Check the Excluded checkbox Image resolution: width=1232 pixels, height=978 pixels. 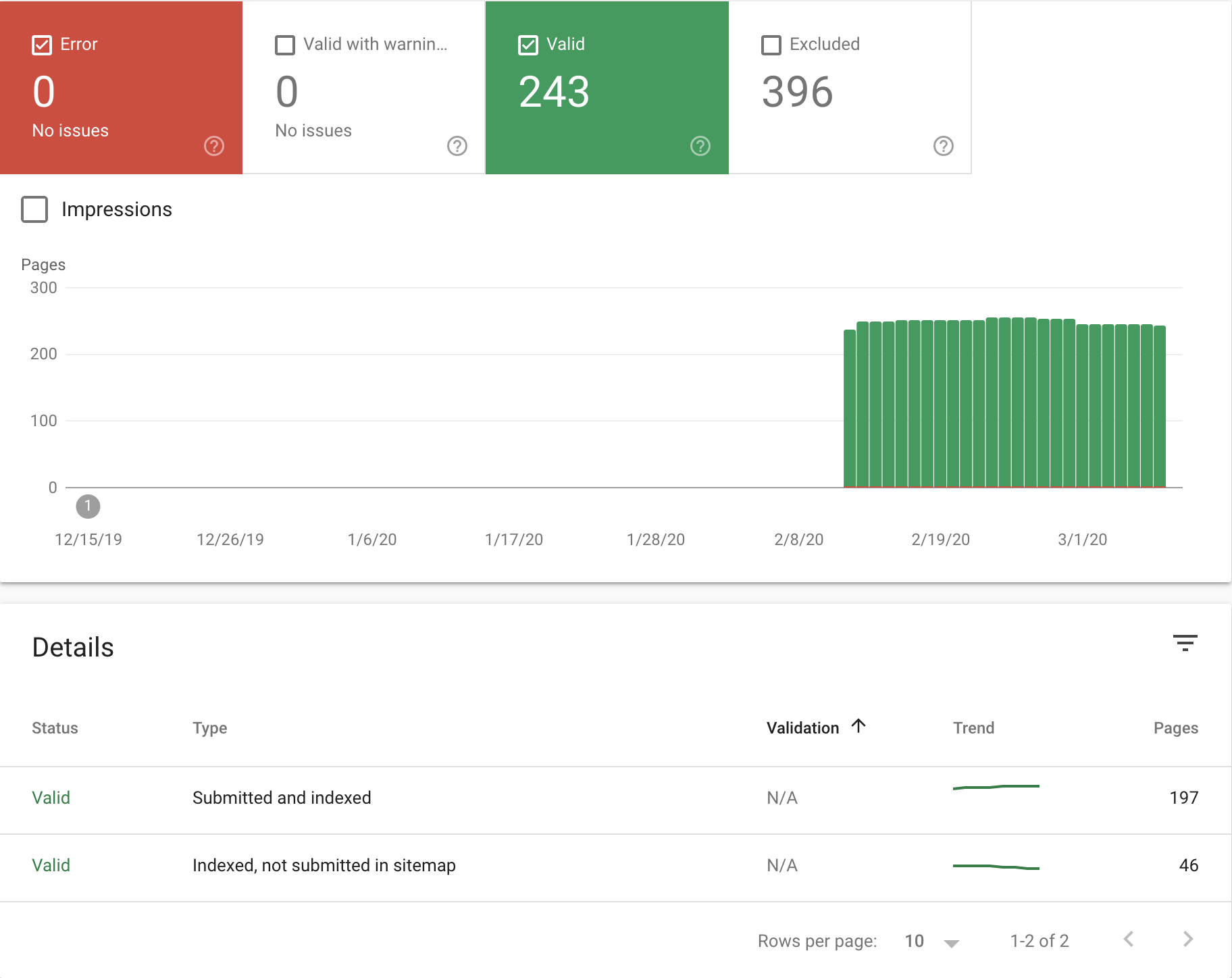coord(771,45)
